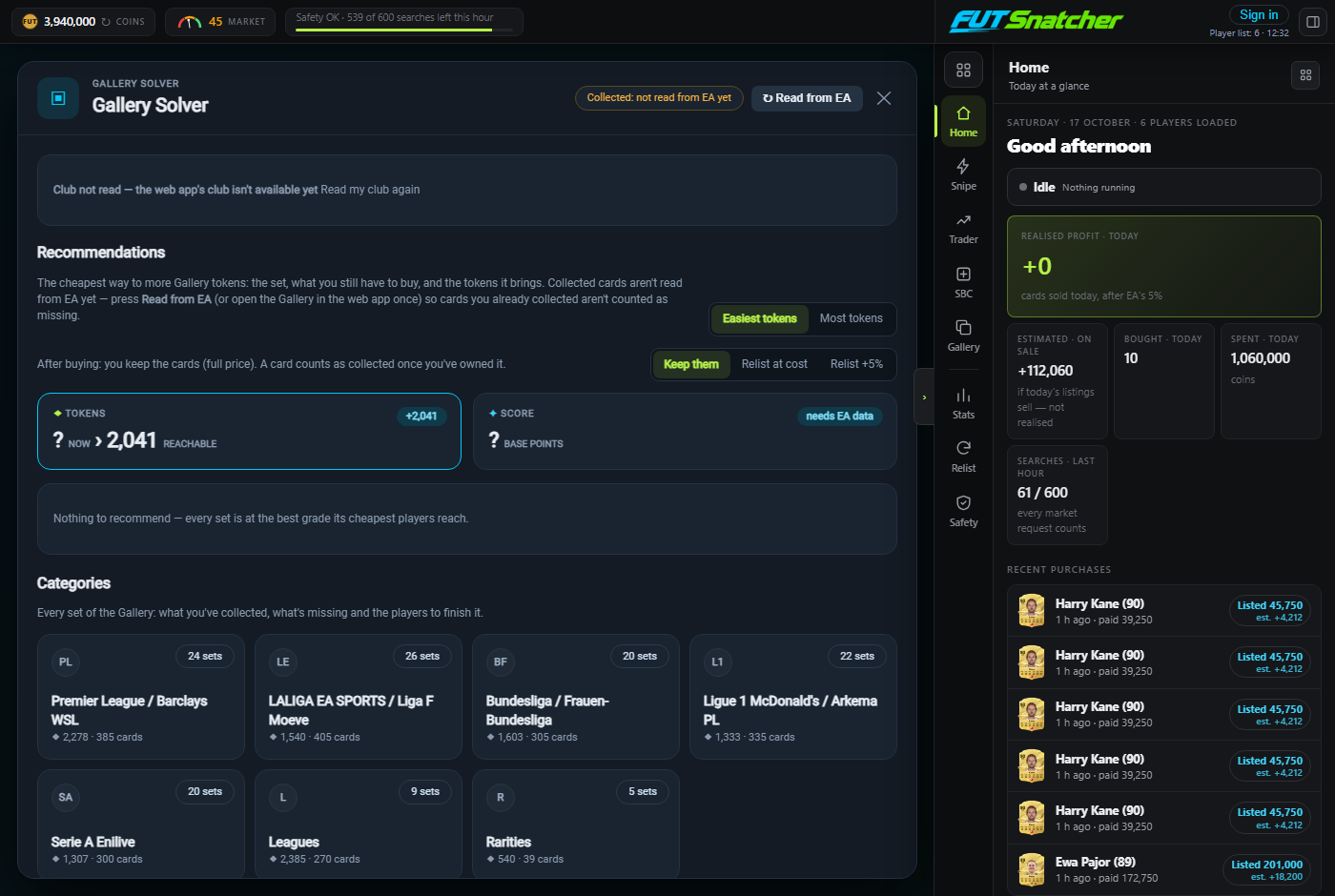Click the Idle status indicator
1335x896 pixels.
(1164, 187)
